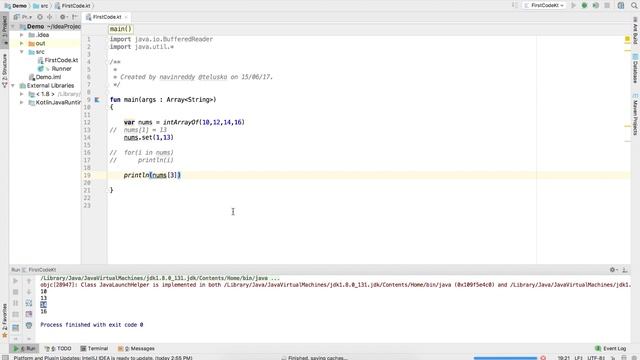The height and width of the screenshot is (360, 640).
Task: Open the TODO tool window tab
Action: (58, 349)
